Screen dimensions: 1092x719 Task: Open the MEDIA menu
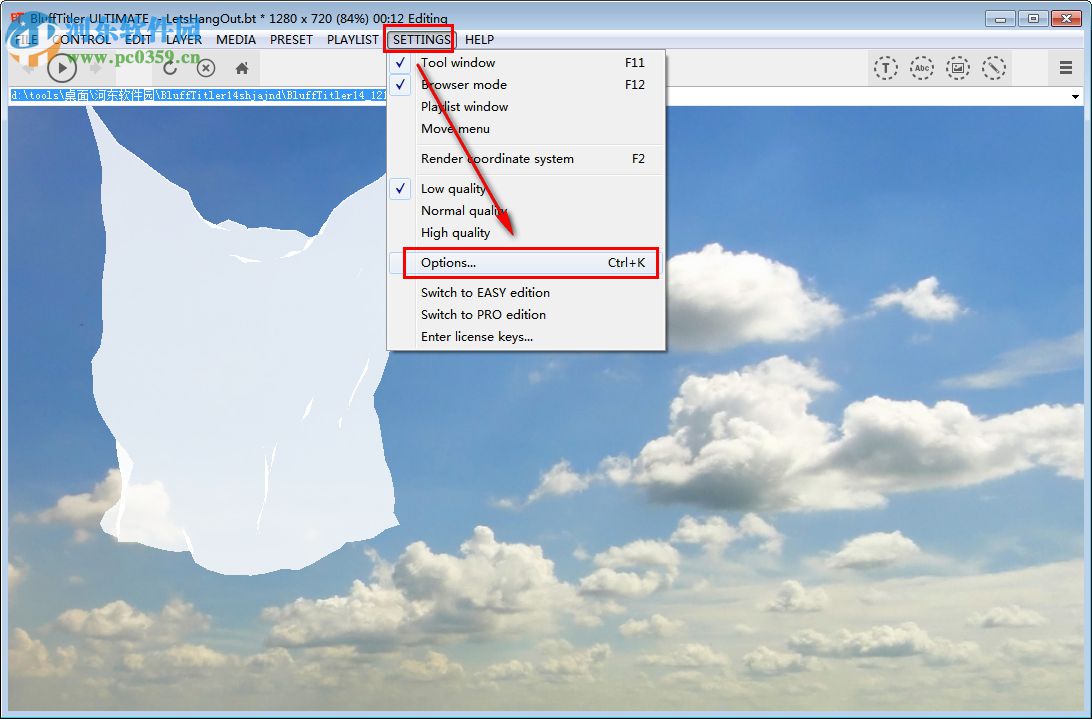click(236, 40)
